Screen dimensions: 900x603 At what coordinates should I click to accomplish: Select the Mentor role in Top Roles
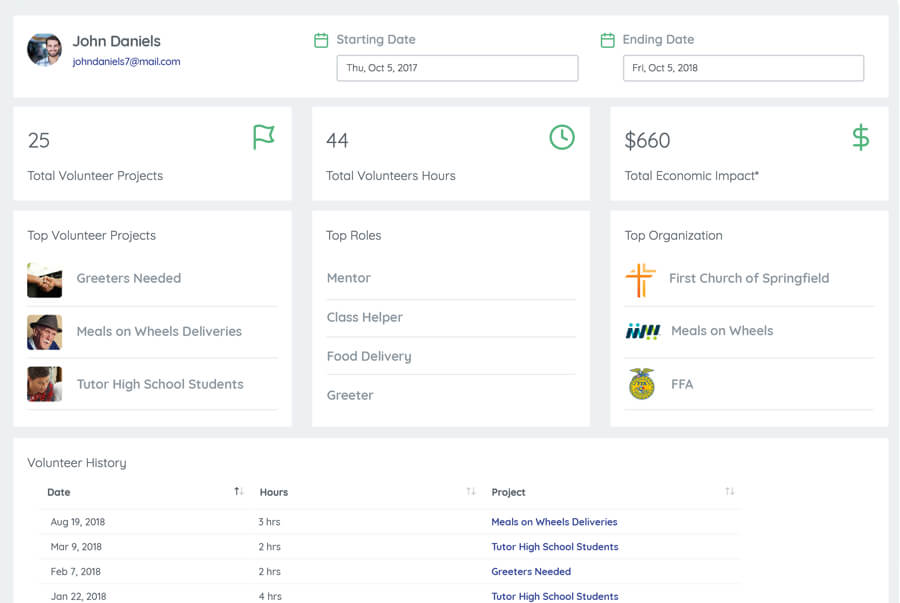348,278
